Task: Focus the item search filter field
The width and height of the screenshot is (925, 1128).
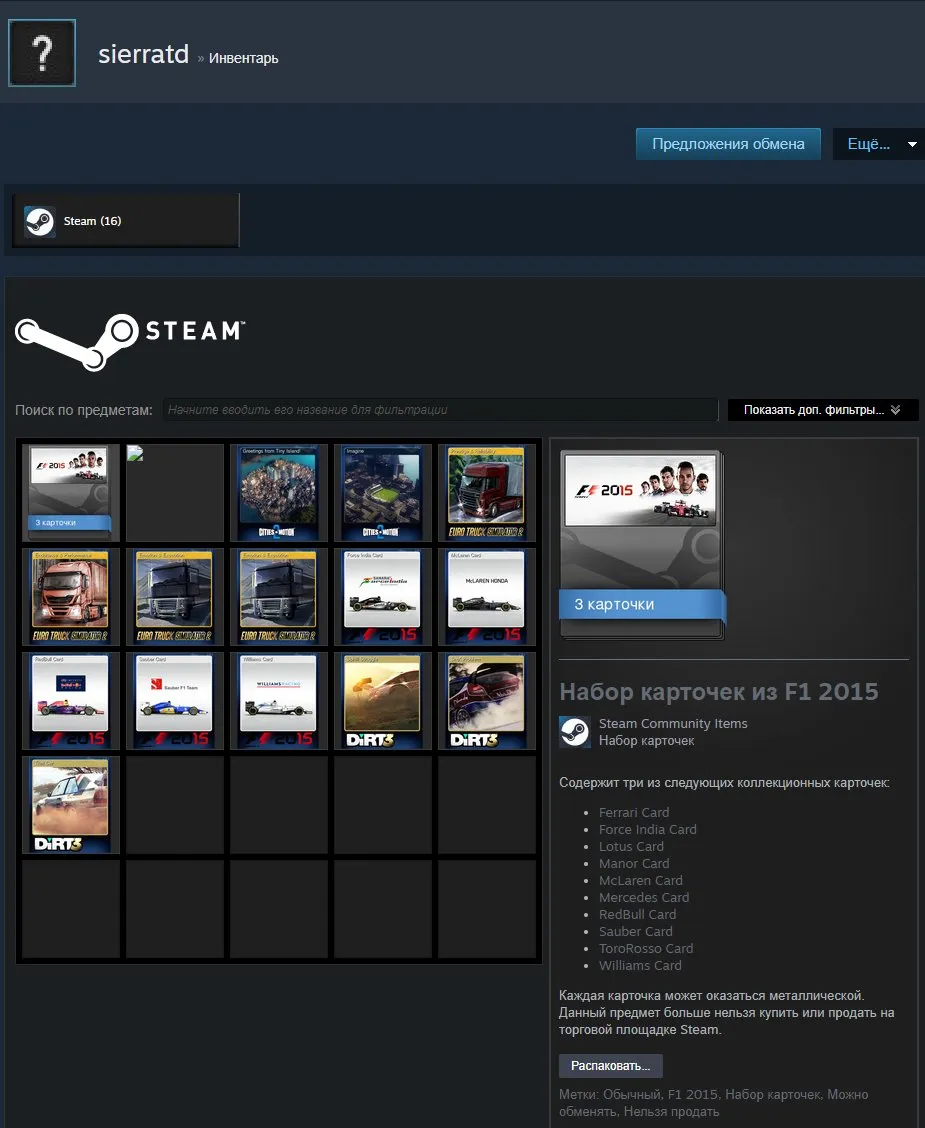Action: (440, 410)
